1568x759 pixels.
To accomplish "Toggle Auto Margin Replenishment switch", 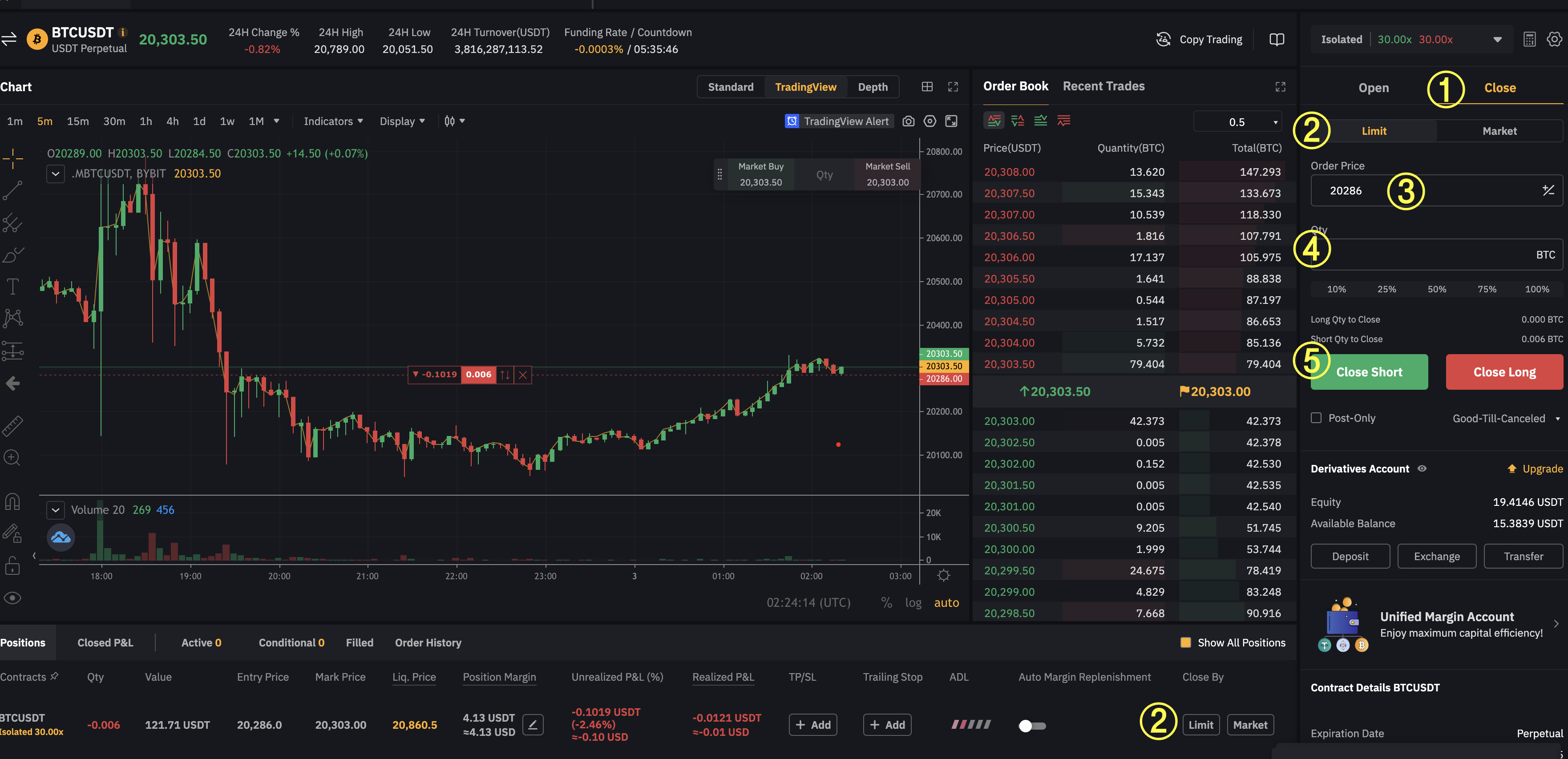I will [1032, 726].
